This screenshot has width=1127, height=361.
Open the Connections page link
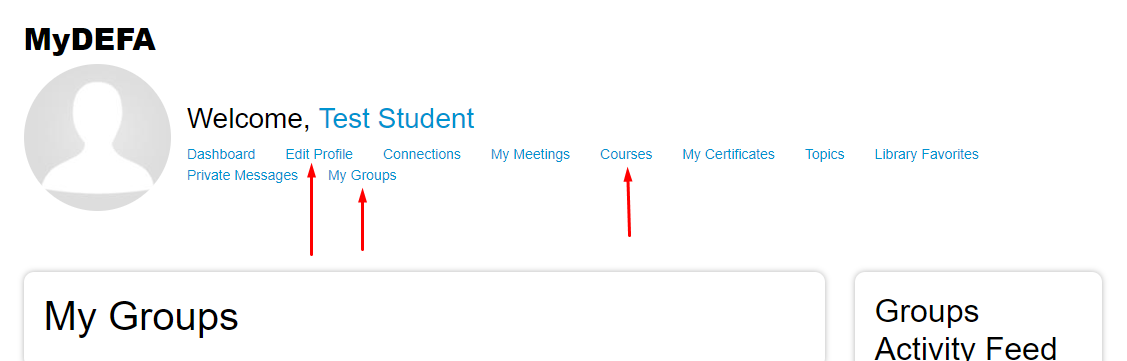(422, 155)
